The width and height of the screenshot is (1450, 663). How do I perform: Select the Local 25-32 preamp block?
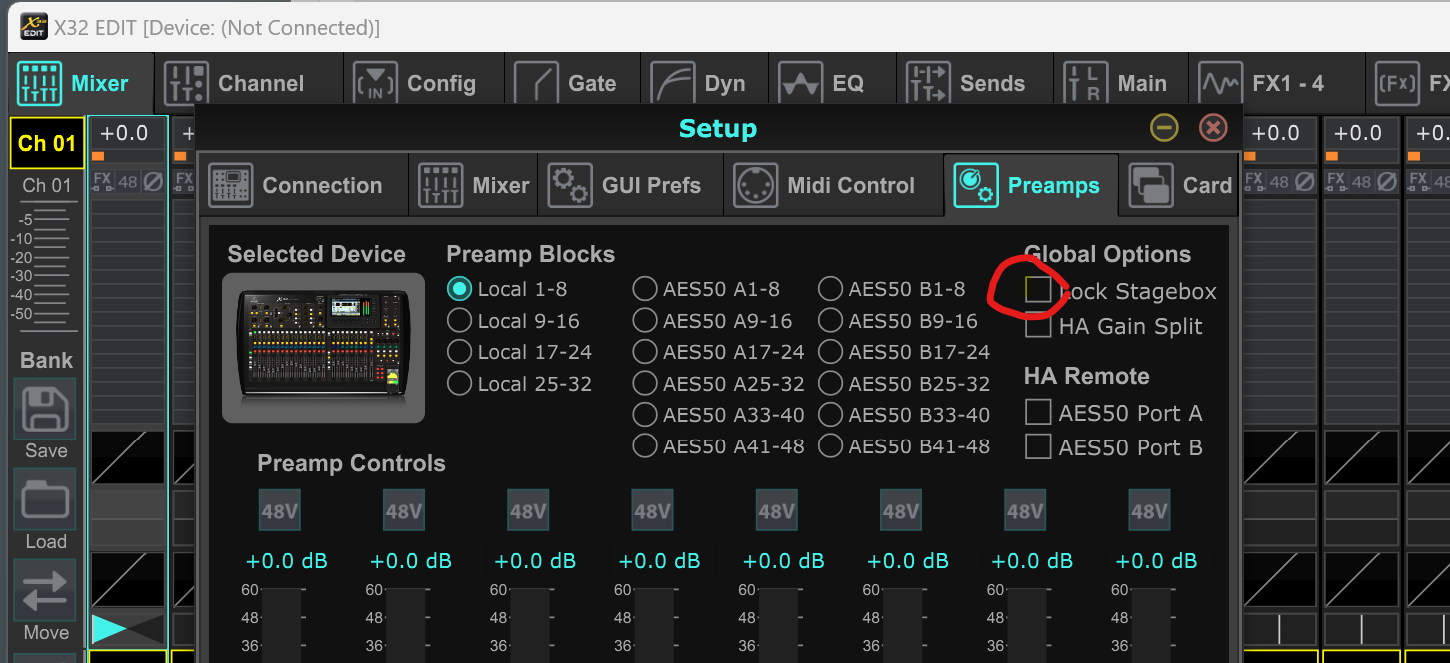point(459,383)
